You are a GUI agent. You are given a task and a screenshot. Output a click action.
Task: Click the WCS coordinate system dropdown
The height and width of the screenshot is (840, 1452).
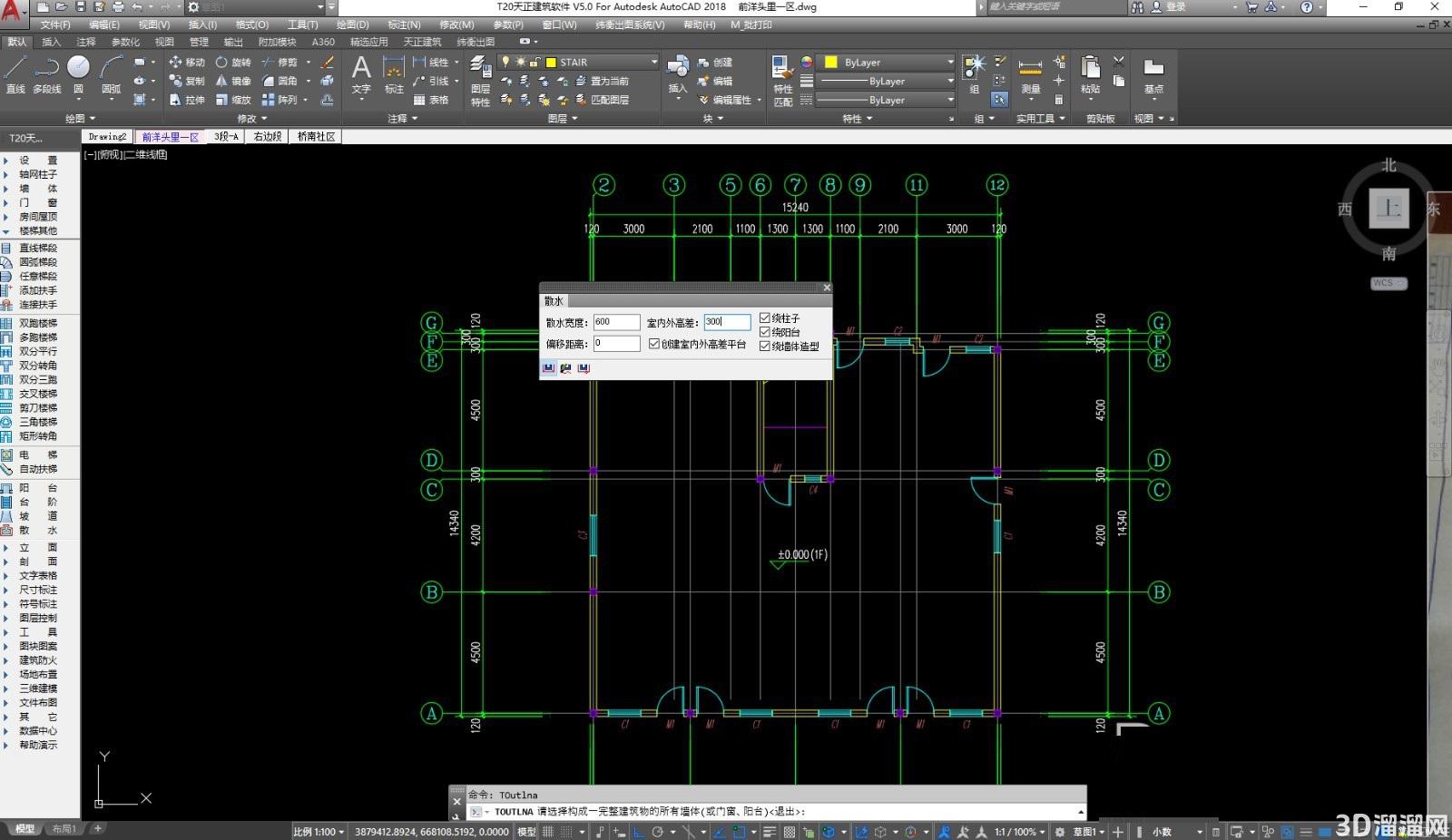click(1388, 283)
